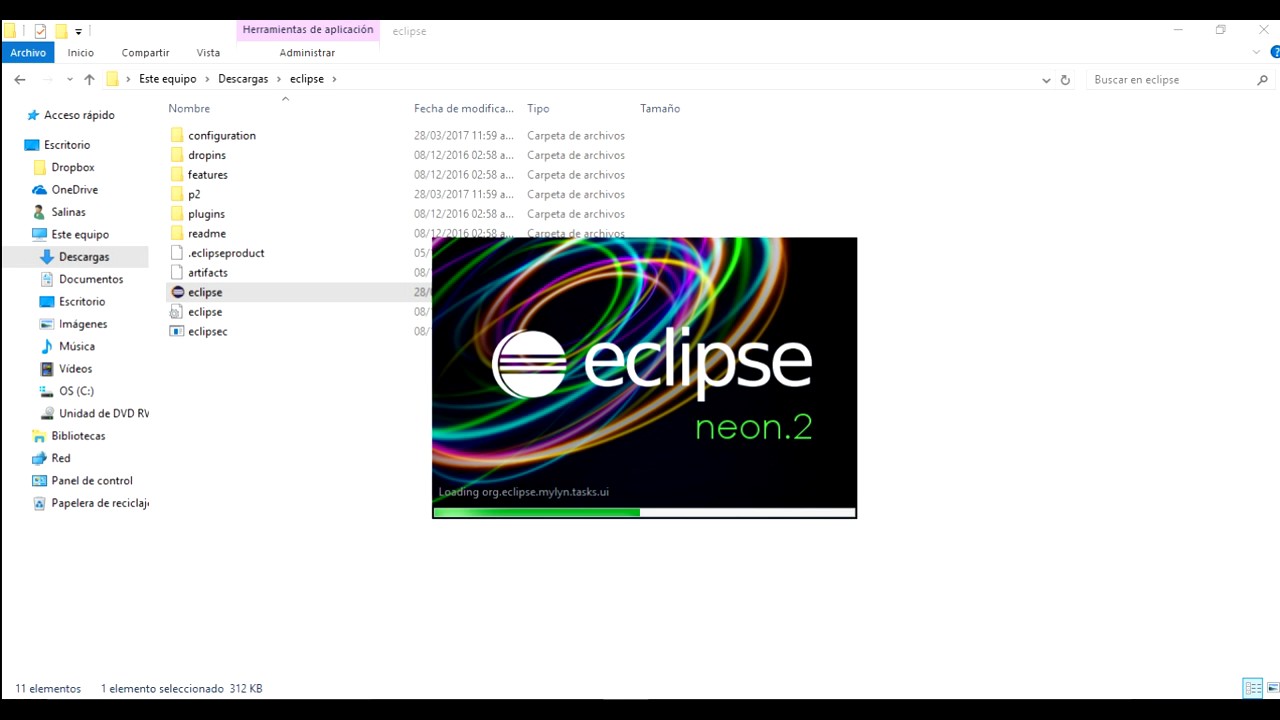Open OS (C:) drive
The image size is (1280, 720).
pos(76,391)
